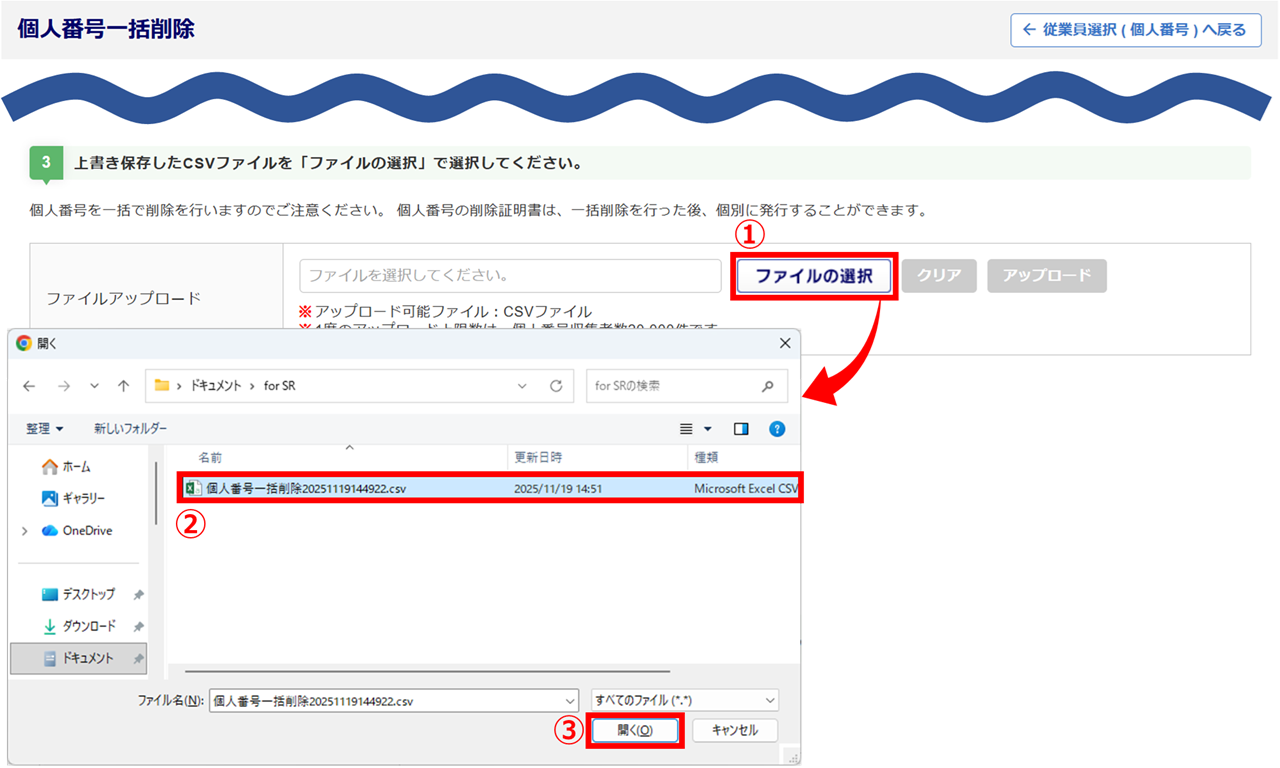Refresh the for SR folder view
The height and width of the screenshot is (768, 1280).
click(x=556, y=386)
